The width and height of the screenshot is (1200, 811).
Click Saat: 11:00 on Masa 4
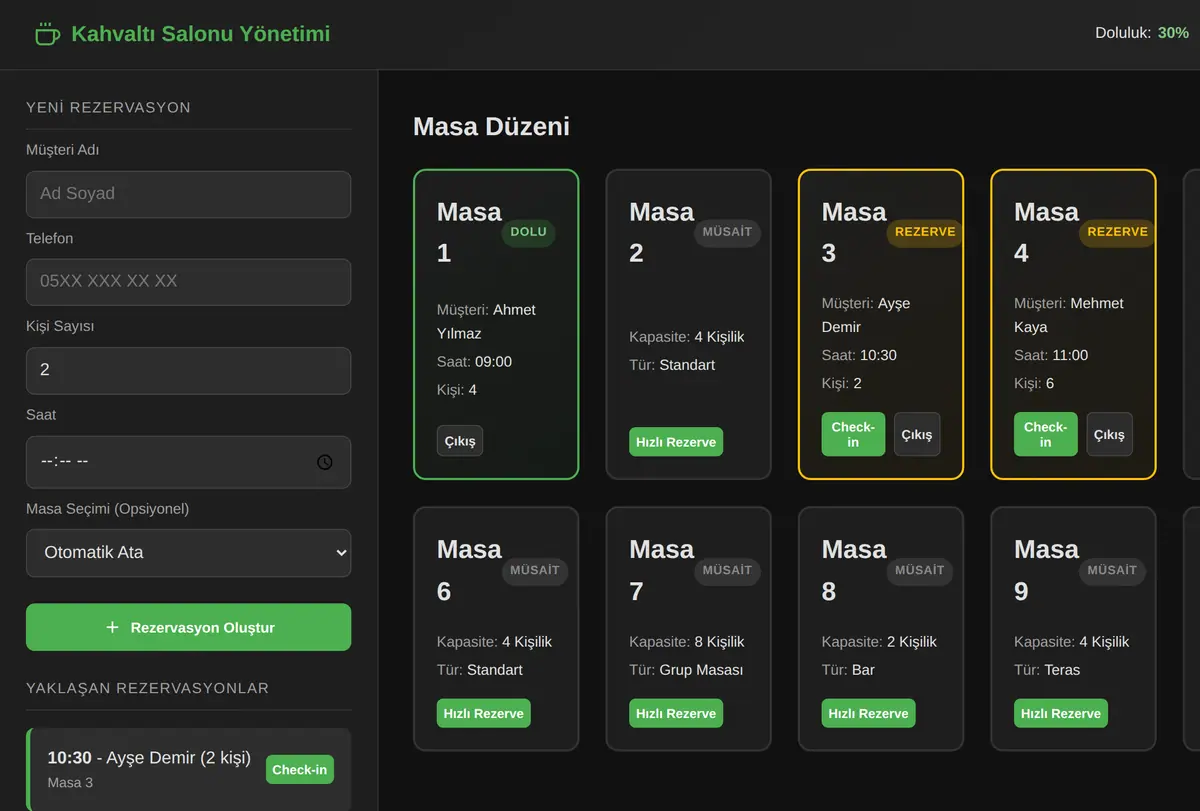[1051, 355]
